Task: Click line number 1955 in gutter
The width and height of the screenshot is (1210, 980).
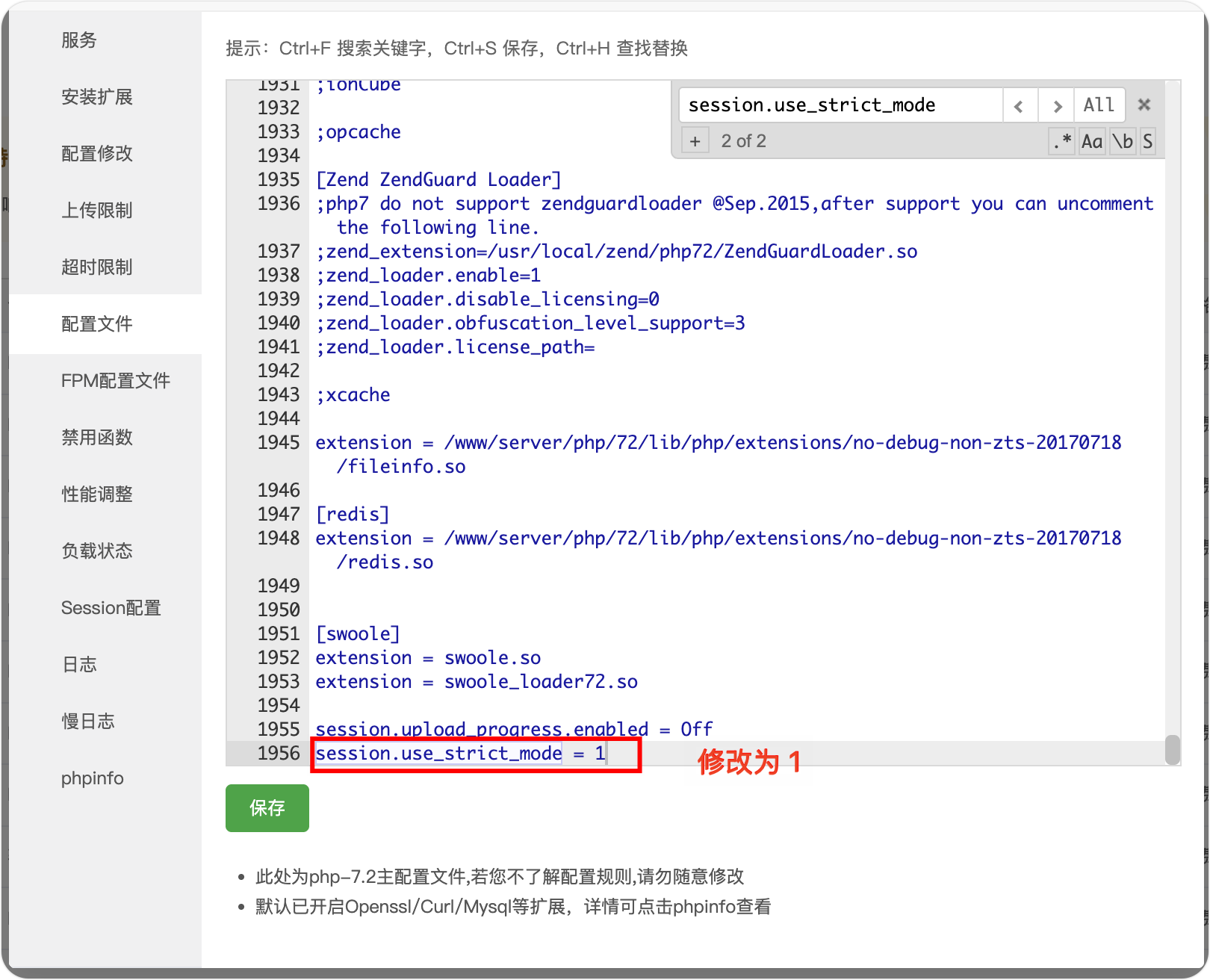Action: point(278,729)
